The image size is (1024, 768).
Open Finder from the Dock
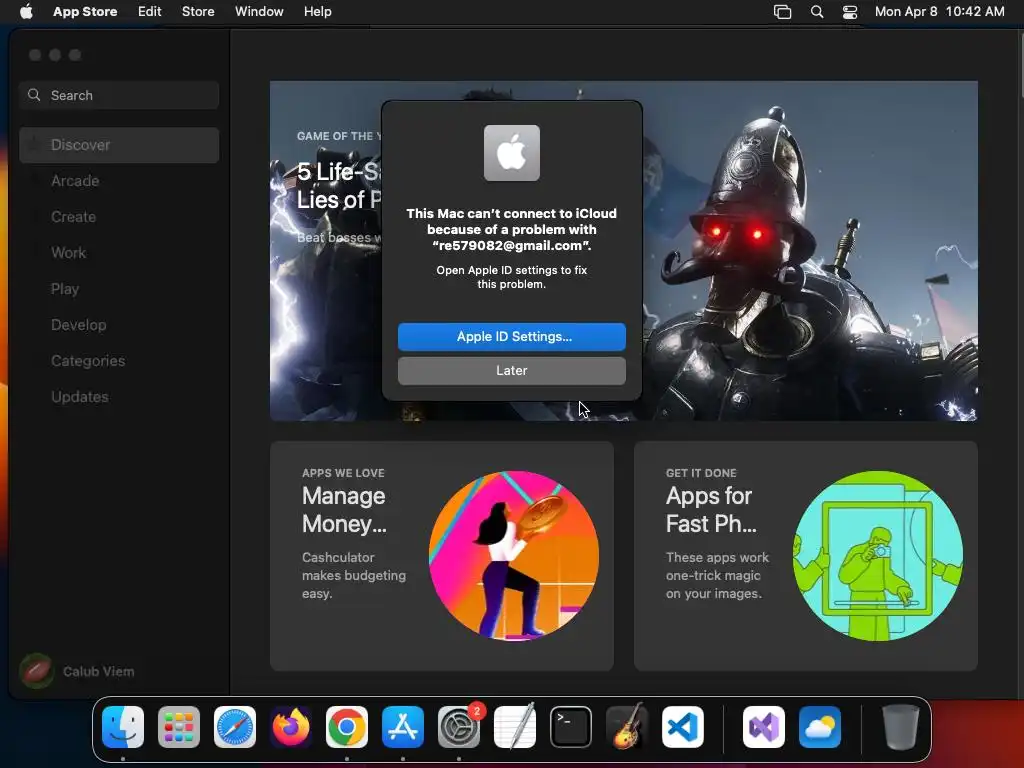click(123, 727)
